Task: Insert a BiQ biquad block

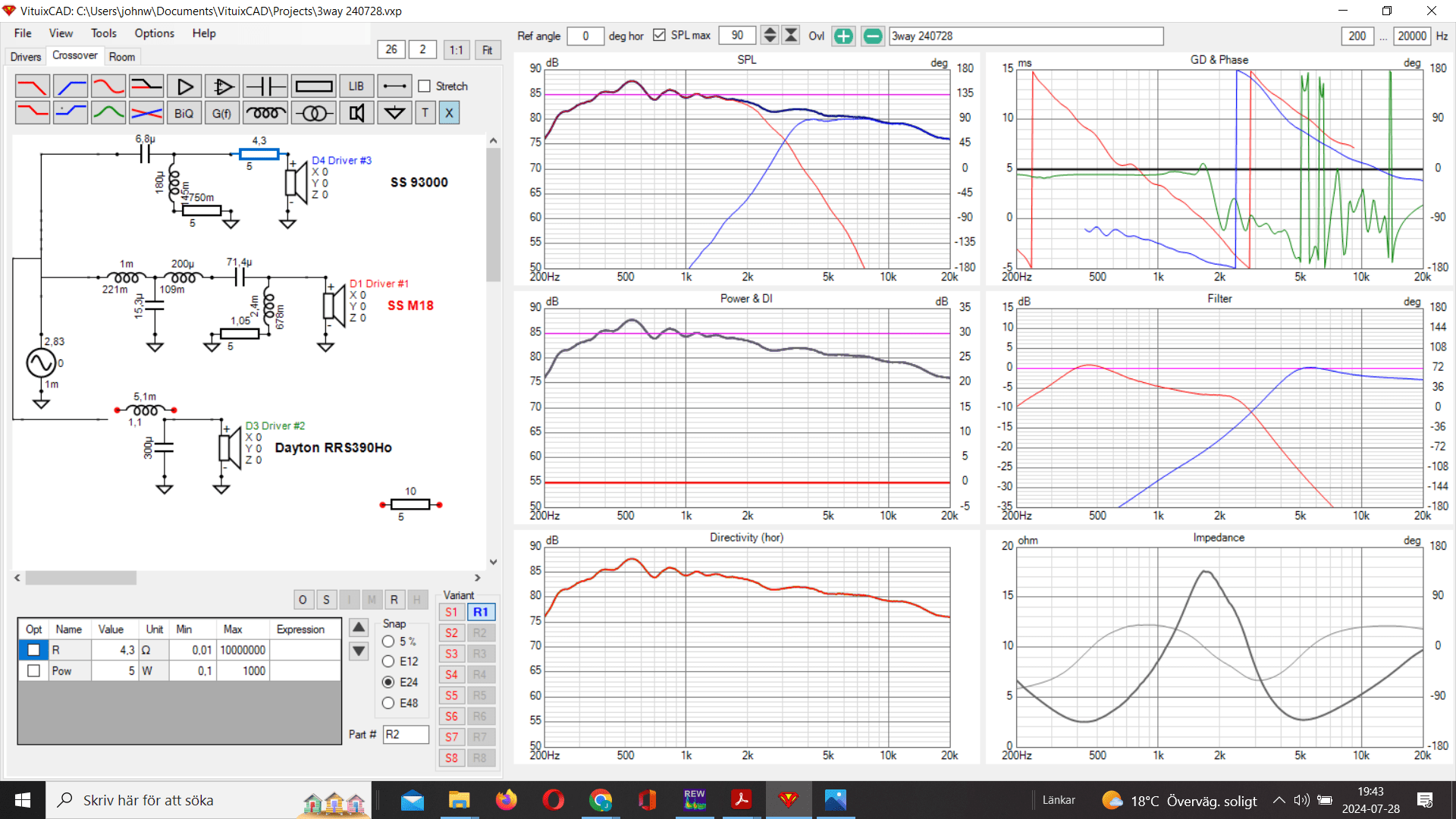Action: click(184, 113)
